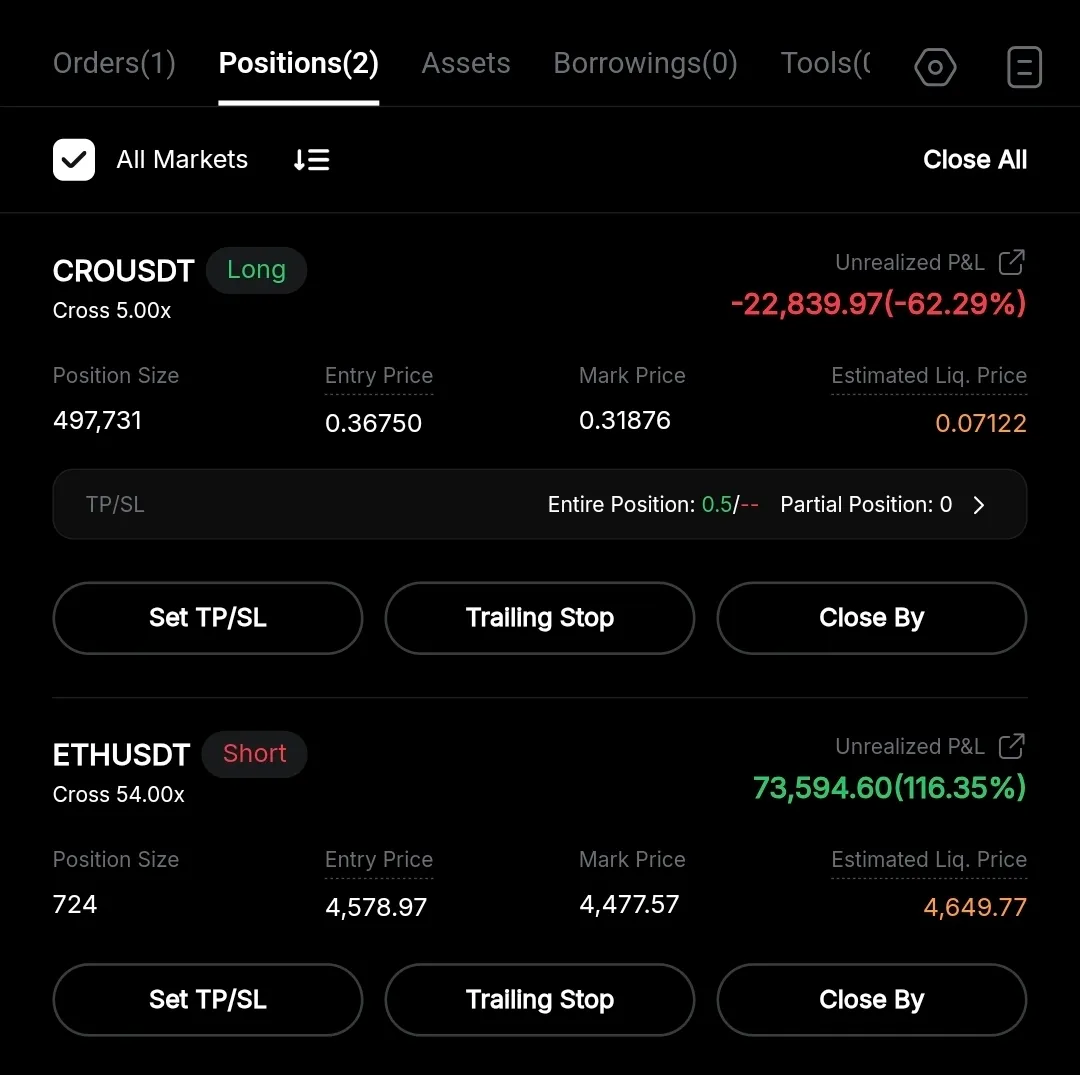Open the Assets tab
The image size is (1080, 1075).
[x=466, y=64]
